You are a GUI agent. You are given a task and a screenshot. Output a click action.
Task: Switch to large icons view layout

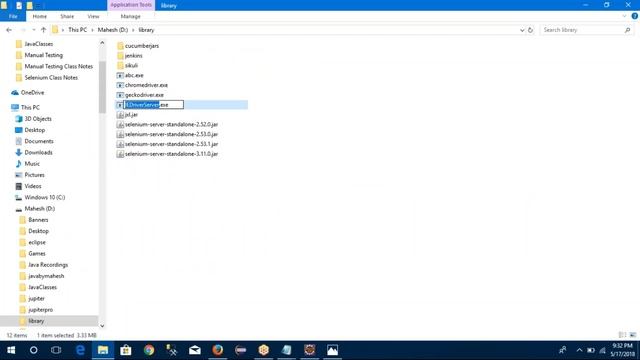(633, 335)
